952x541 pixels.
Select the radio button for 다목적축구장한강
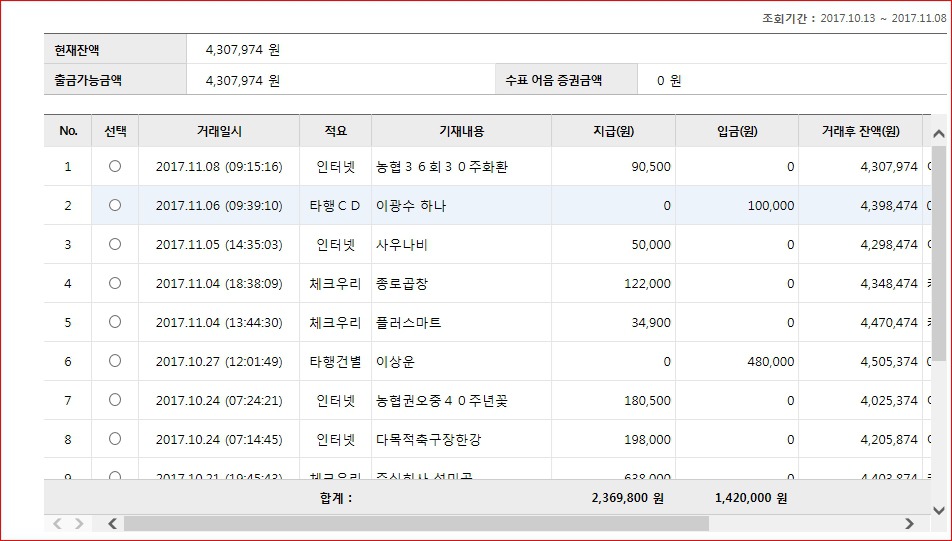pyautogui.click(x=115, y=438)
